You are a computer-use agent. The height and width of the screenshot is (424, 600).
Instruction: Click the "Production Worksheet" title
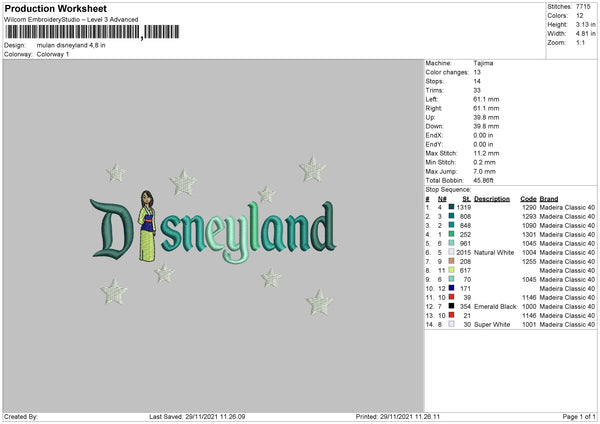(55, 8)
